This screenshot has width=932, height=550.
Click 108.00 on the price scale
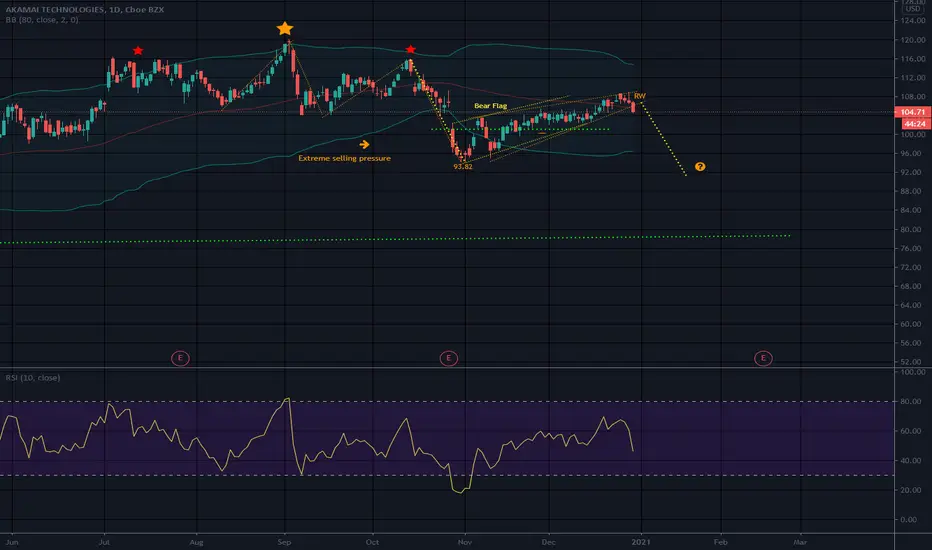[x=912, y=96]
